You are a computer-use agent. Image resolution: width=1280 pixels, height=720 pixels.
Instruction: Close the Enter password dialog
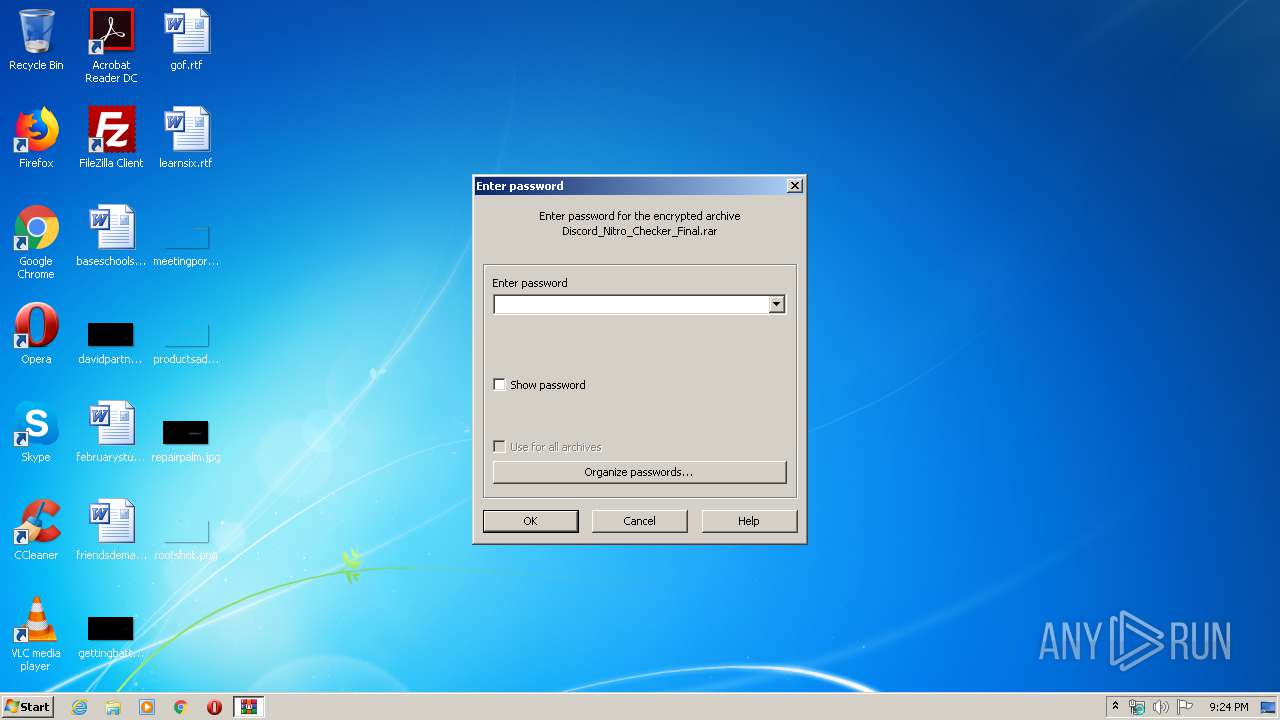click(795, 186)
